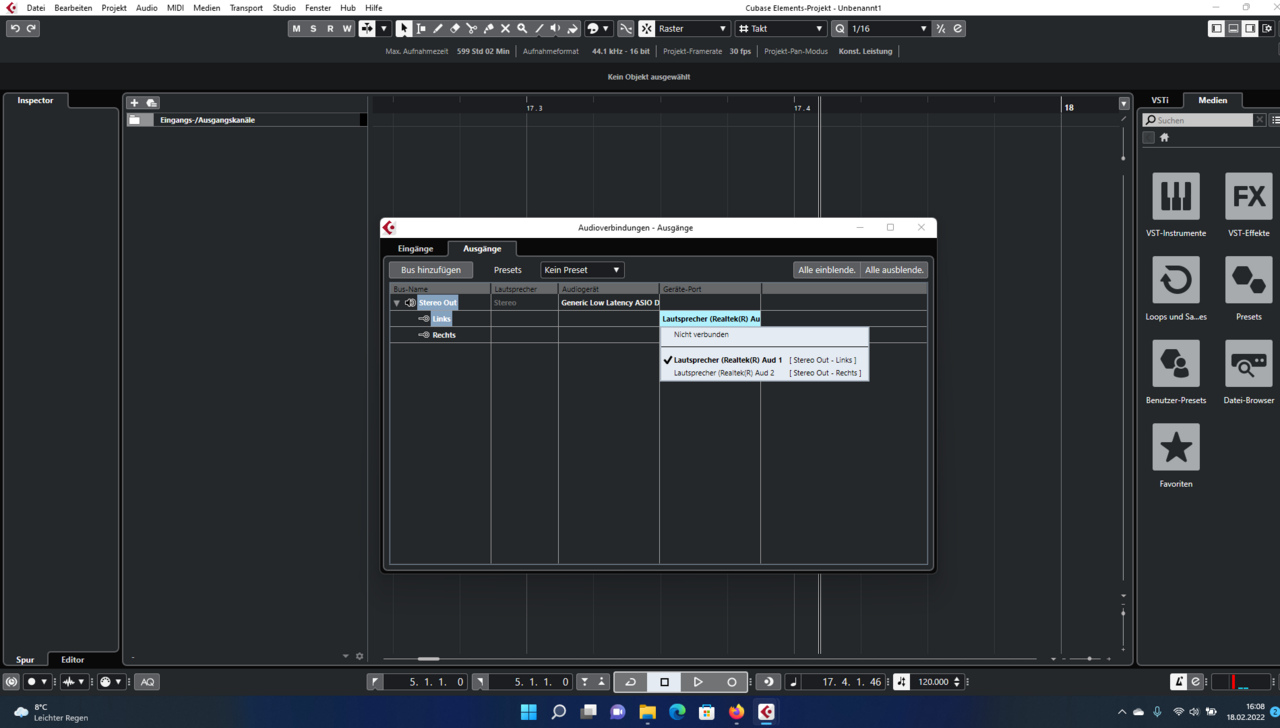Toggle the metronome click button
This screenshot has width=1280, height=728.
click(1179, 682)
